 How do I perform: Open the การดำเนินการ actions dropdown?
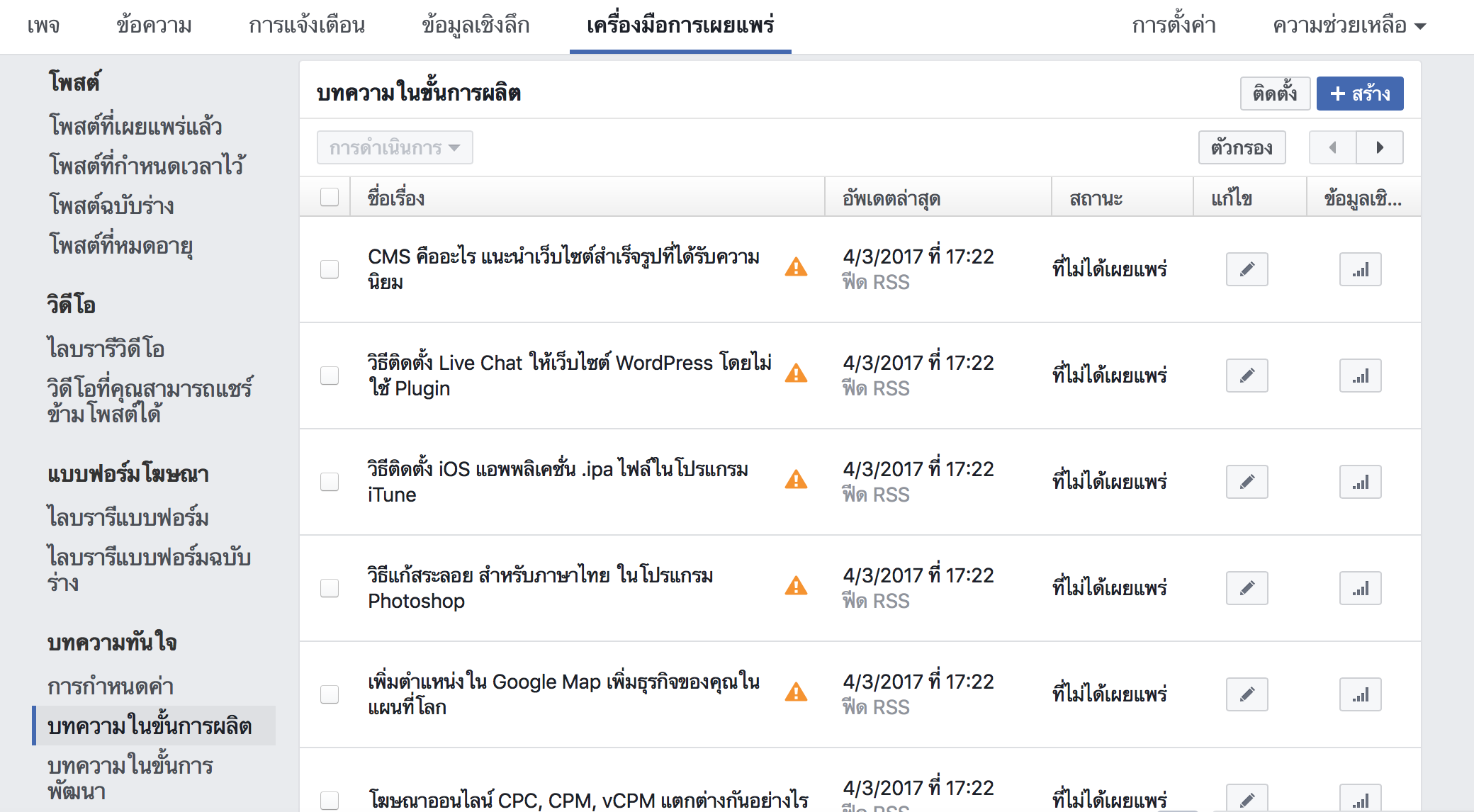pyautogui.click(x=395, y=147)
